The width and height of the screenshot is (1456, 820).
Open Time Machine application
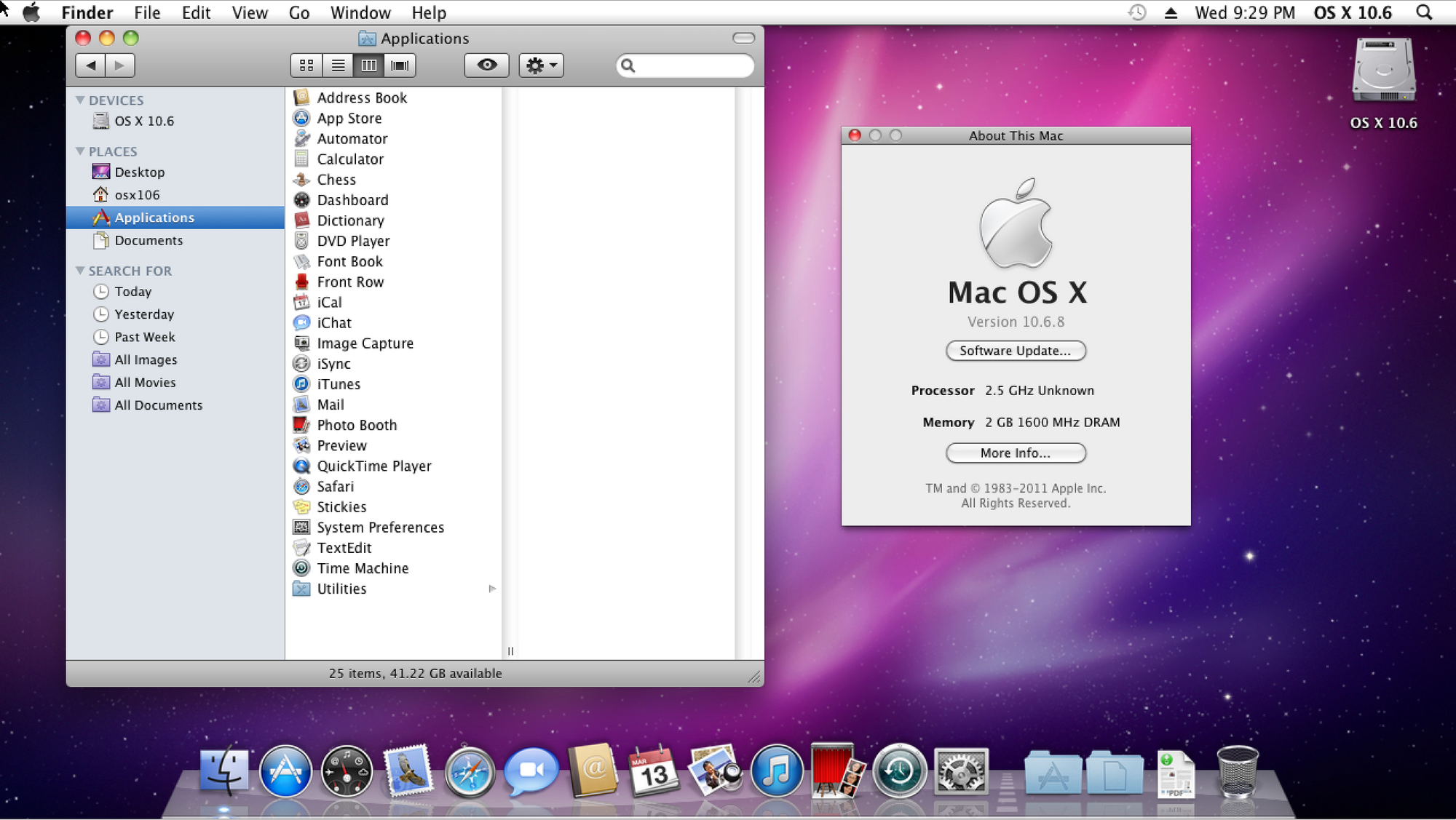click(363, 568)
